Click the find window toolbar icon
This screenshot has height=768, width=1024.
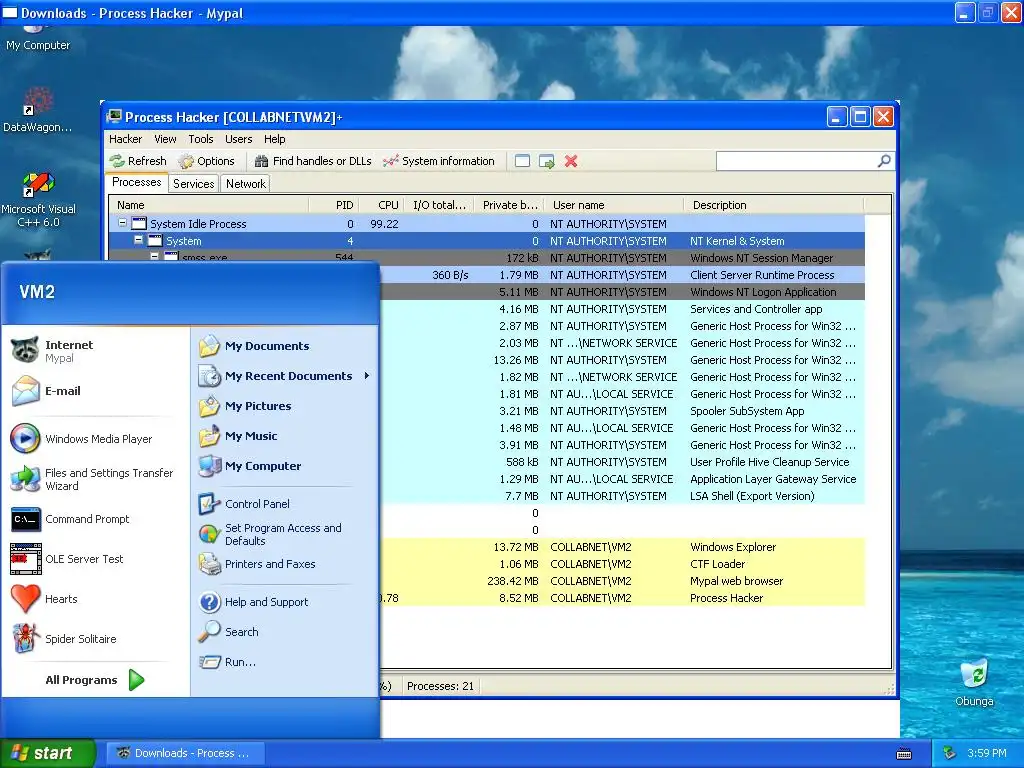[x=522, y=161]
